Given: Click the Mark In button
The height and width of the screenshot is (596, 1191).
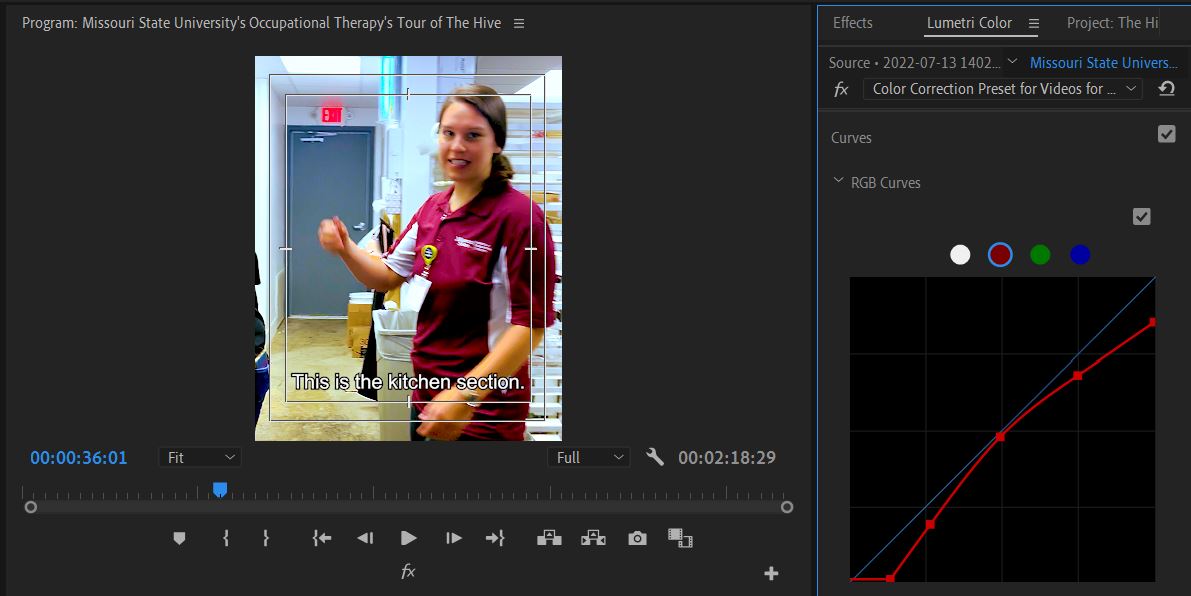Looking at the screenshot, I should (x=226, y=538).
